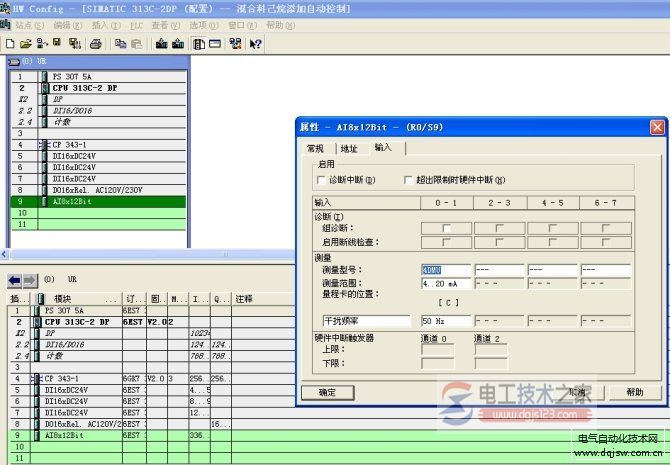The height and width of the screenshot is (465, 670).
Task: Switch to the 常规 tab
Action: (x=315, y=149)
